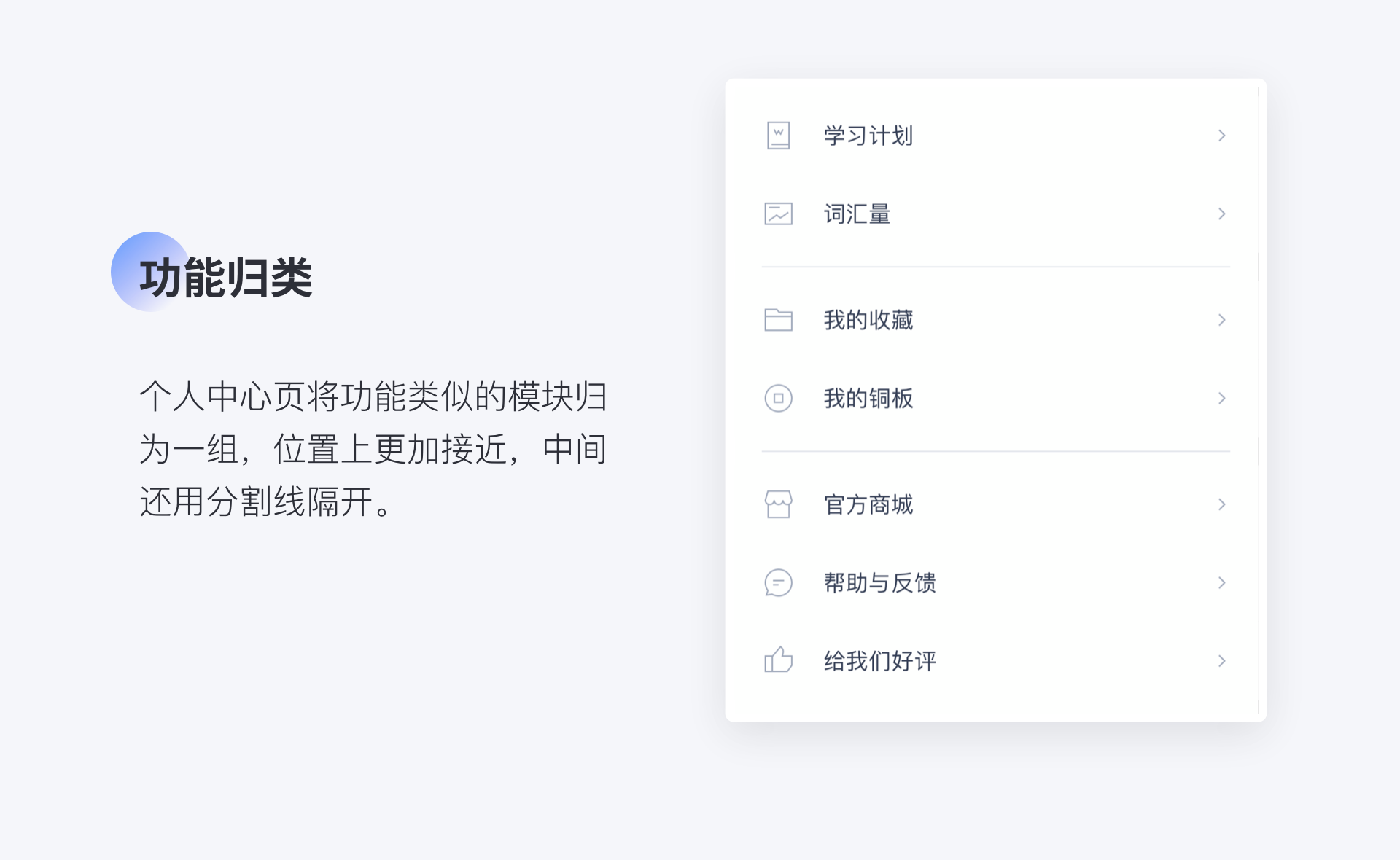Click the help and feedback chat icon
1400x860 pixels.
(778, 583)
